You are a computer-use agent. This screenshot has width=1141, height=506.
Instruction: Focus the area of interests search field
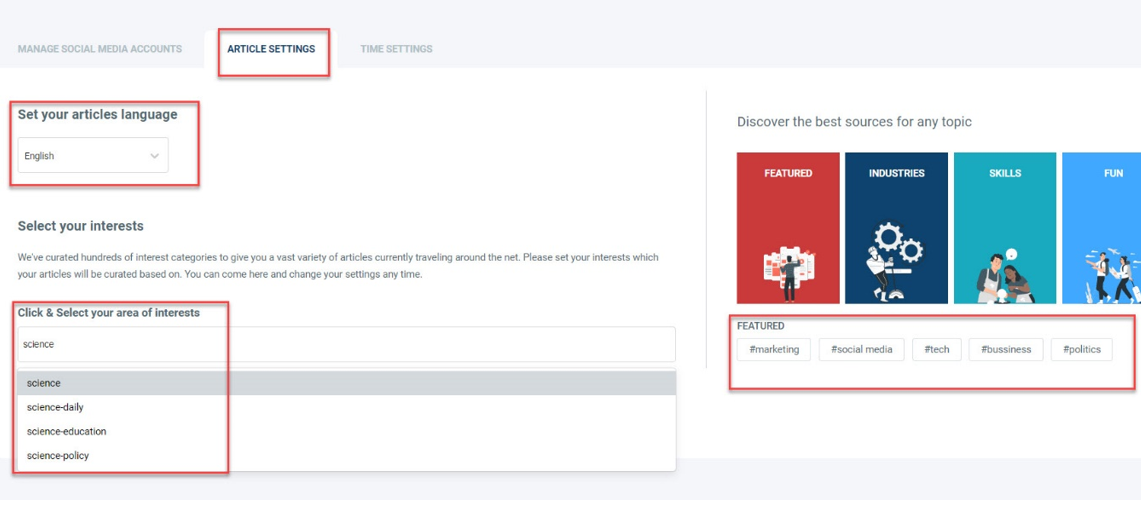[346, 344]
